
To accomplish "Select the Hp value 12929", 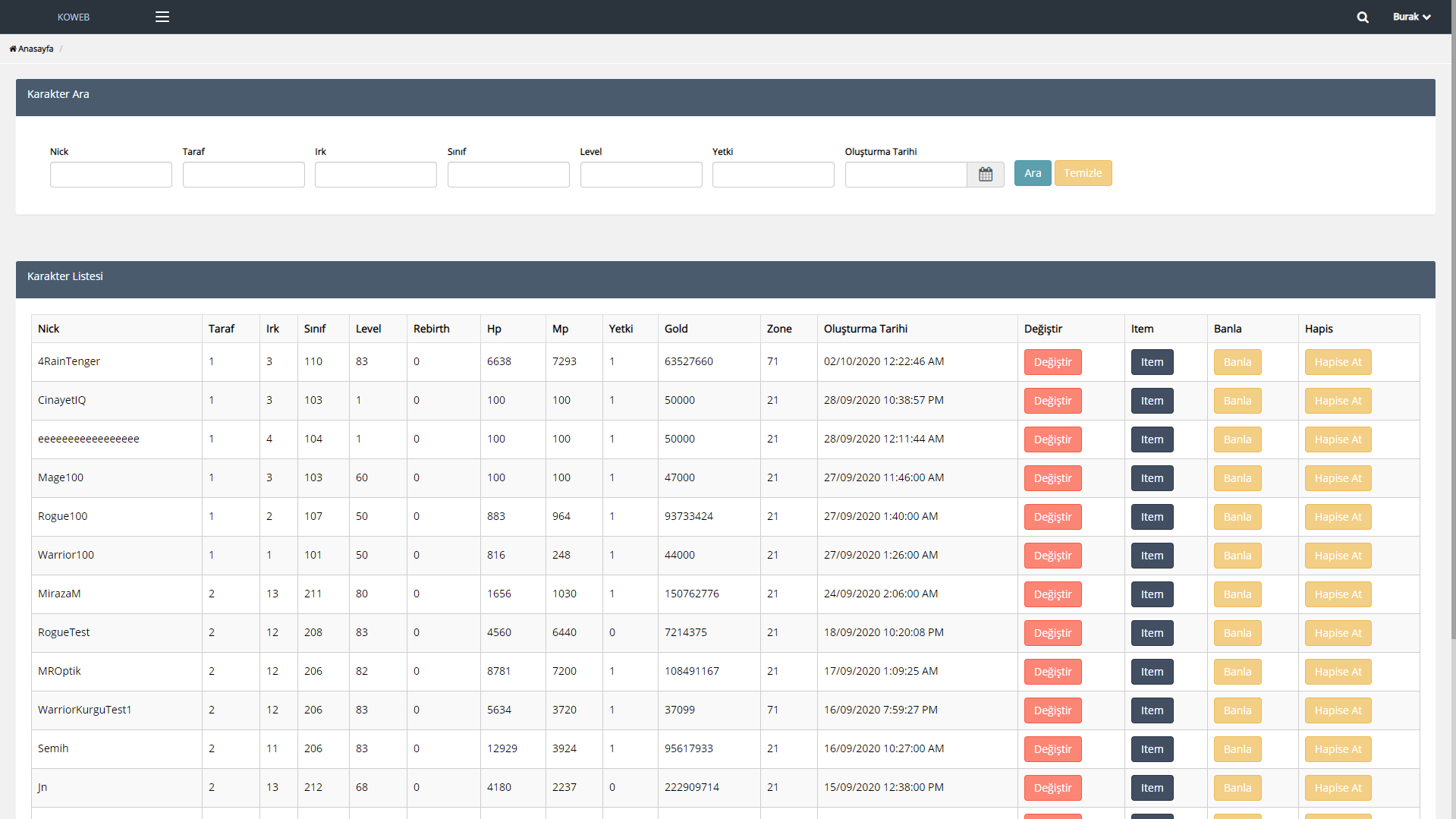I will point(502,748).
